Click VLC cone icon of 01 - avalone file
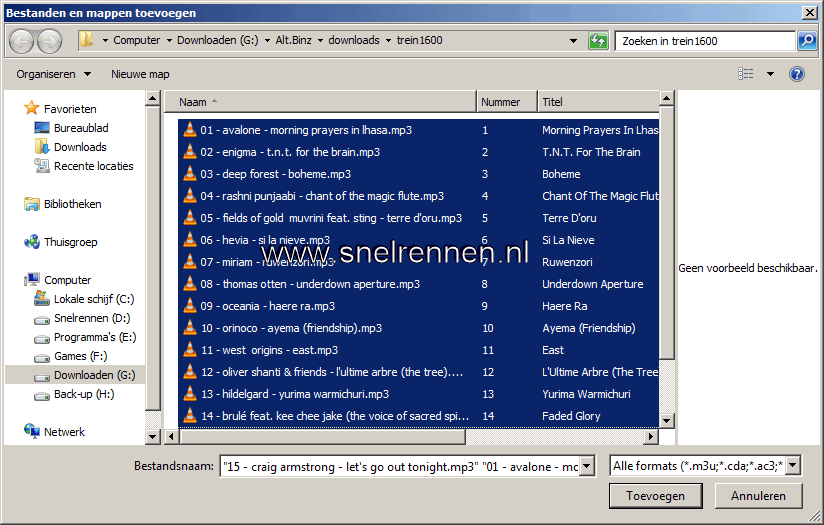This screenshot has height=525, width=824. (x=189, y=130)
